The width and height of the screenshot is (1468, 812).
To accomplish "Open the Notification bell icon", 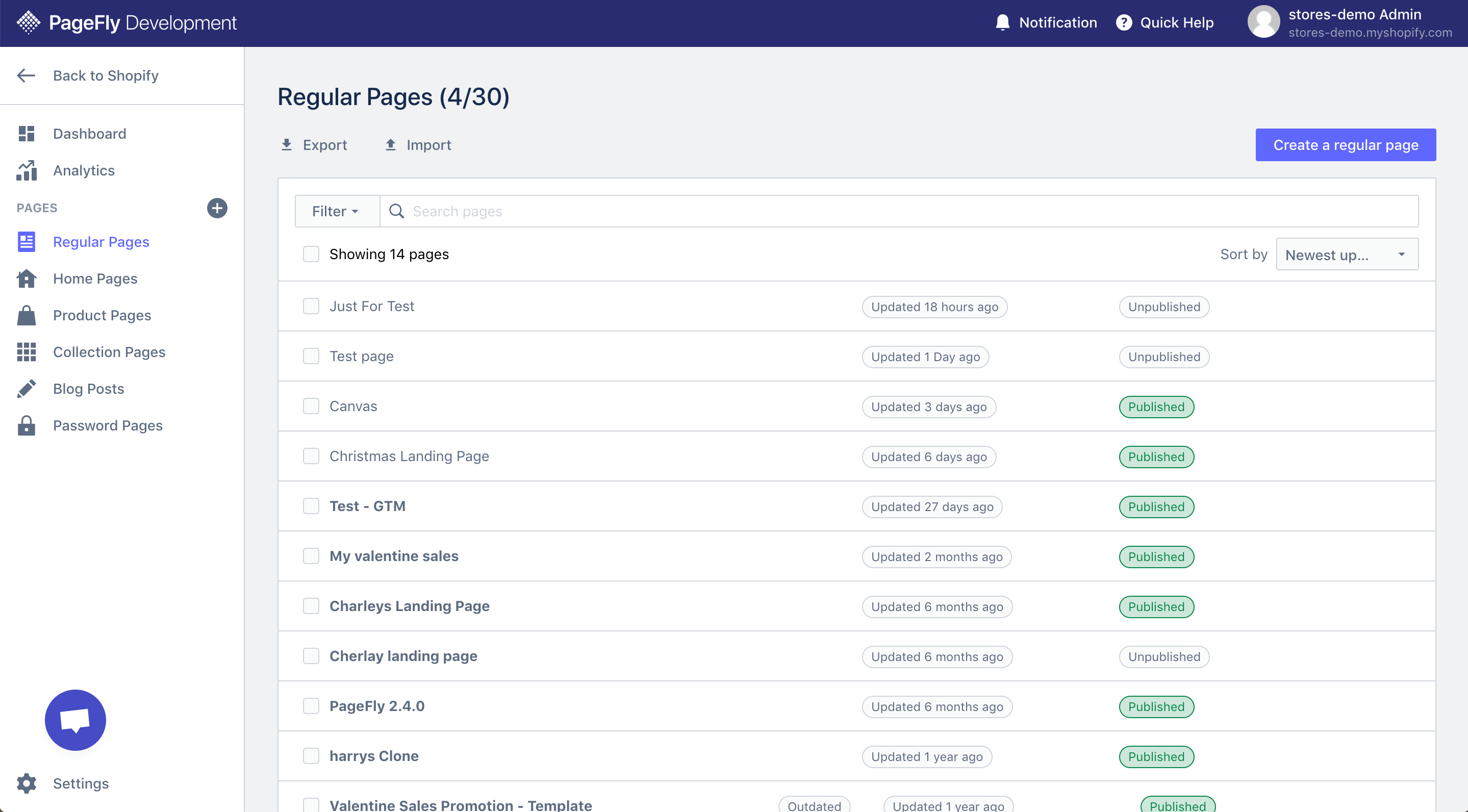I will pyautogui.click(x=1002, y=23).
